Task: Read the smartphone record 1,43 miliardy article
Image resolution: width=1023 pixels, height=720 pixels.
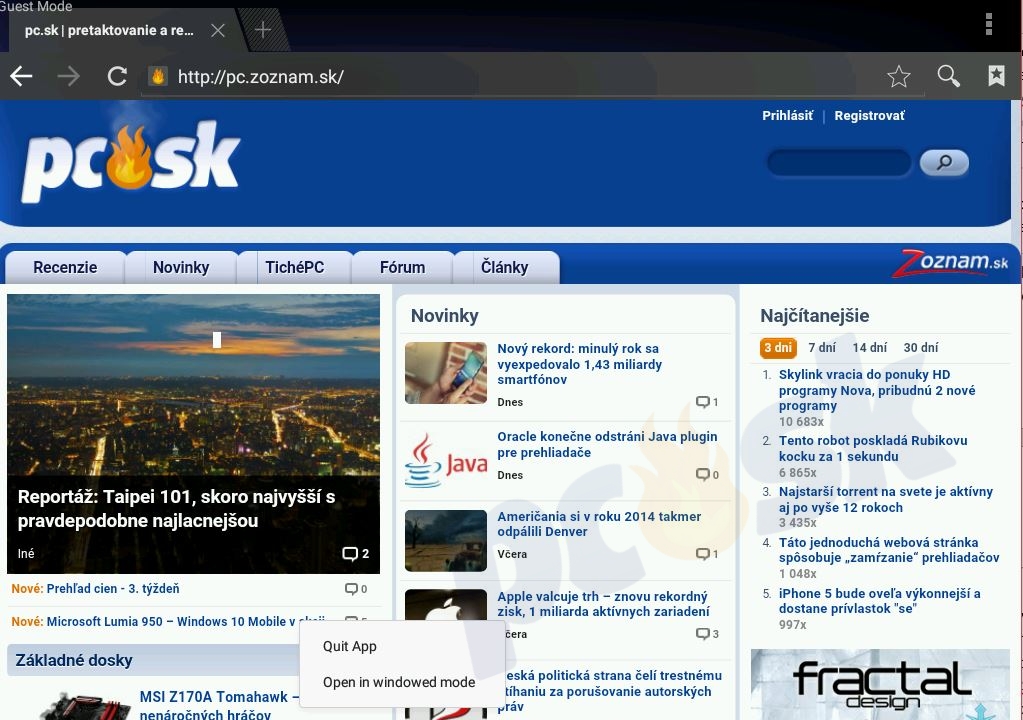Action: pyautogui.click(x=579, y=364)
